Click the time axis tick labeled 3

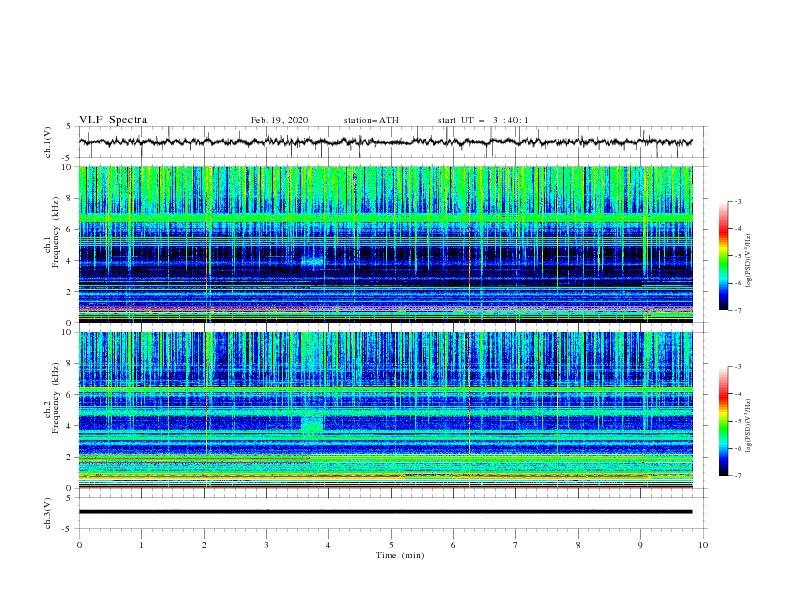point(266,545)
